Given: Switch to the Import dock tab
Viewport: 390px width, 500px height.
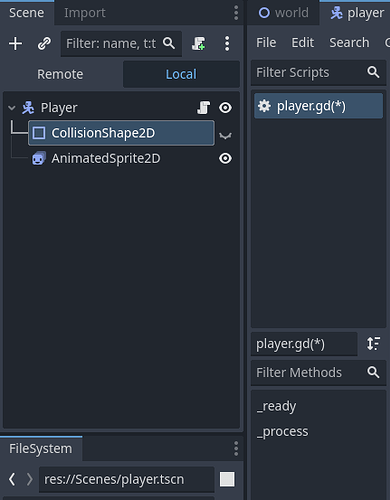Looking at the screenshot, I should point(85,13).
